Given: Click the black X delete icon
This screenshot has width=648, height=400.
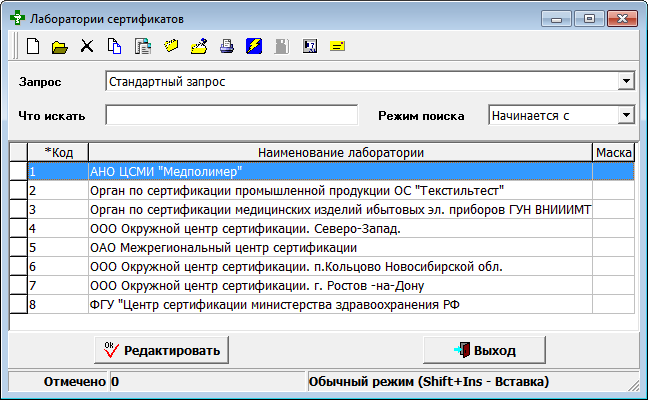Looking at the screenshot, I should 87,46.
